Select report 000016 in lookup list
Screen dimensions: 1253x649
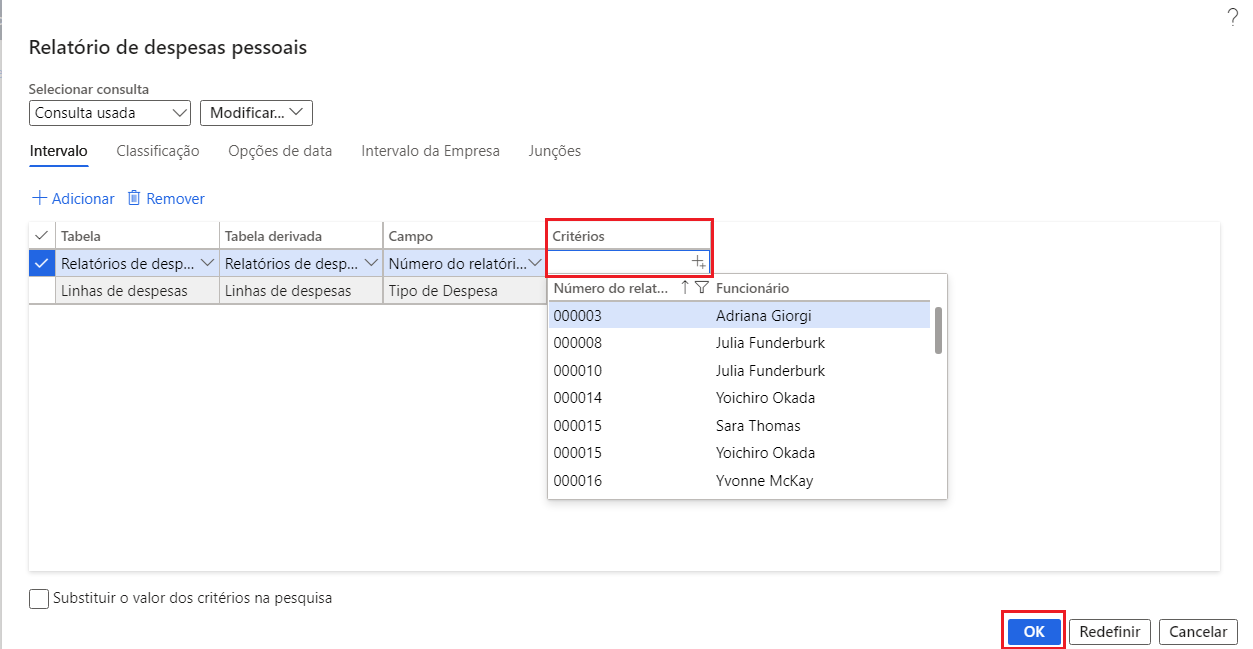(740, 481)
